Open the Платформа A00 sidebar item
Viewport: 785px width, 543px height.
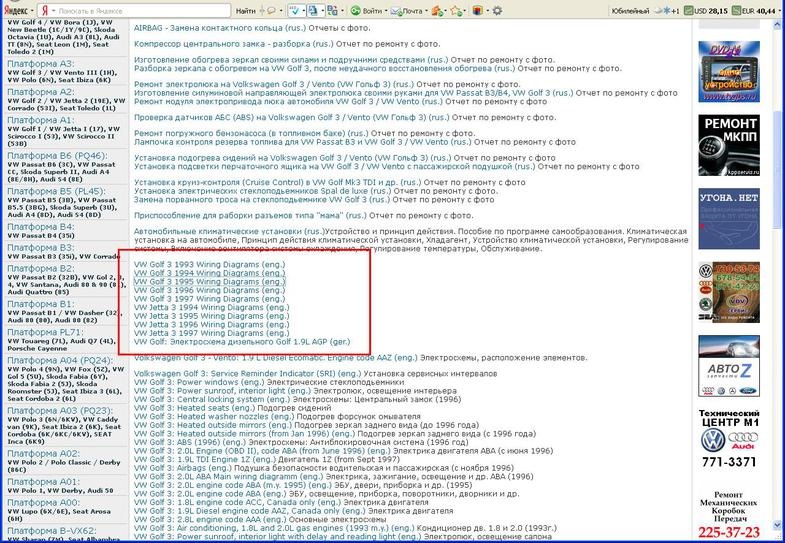coord(43,502)
